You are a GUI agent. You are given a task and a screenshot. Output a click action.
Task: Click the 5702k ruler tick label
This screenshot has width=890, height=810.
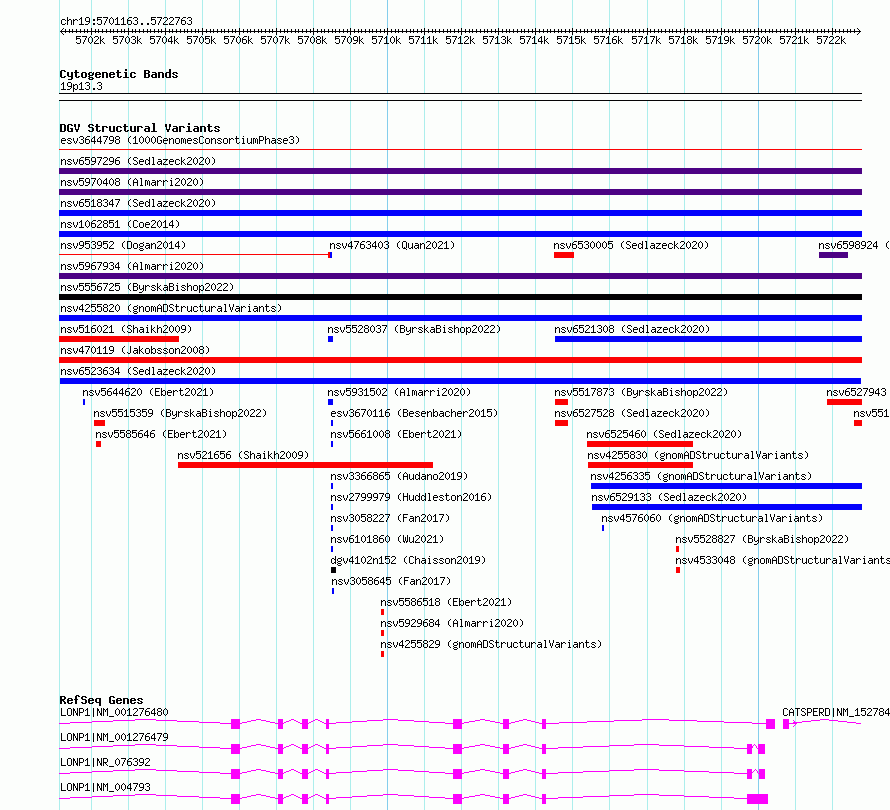pyautogui.click(x=90, y=40)
